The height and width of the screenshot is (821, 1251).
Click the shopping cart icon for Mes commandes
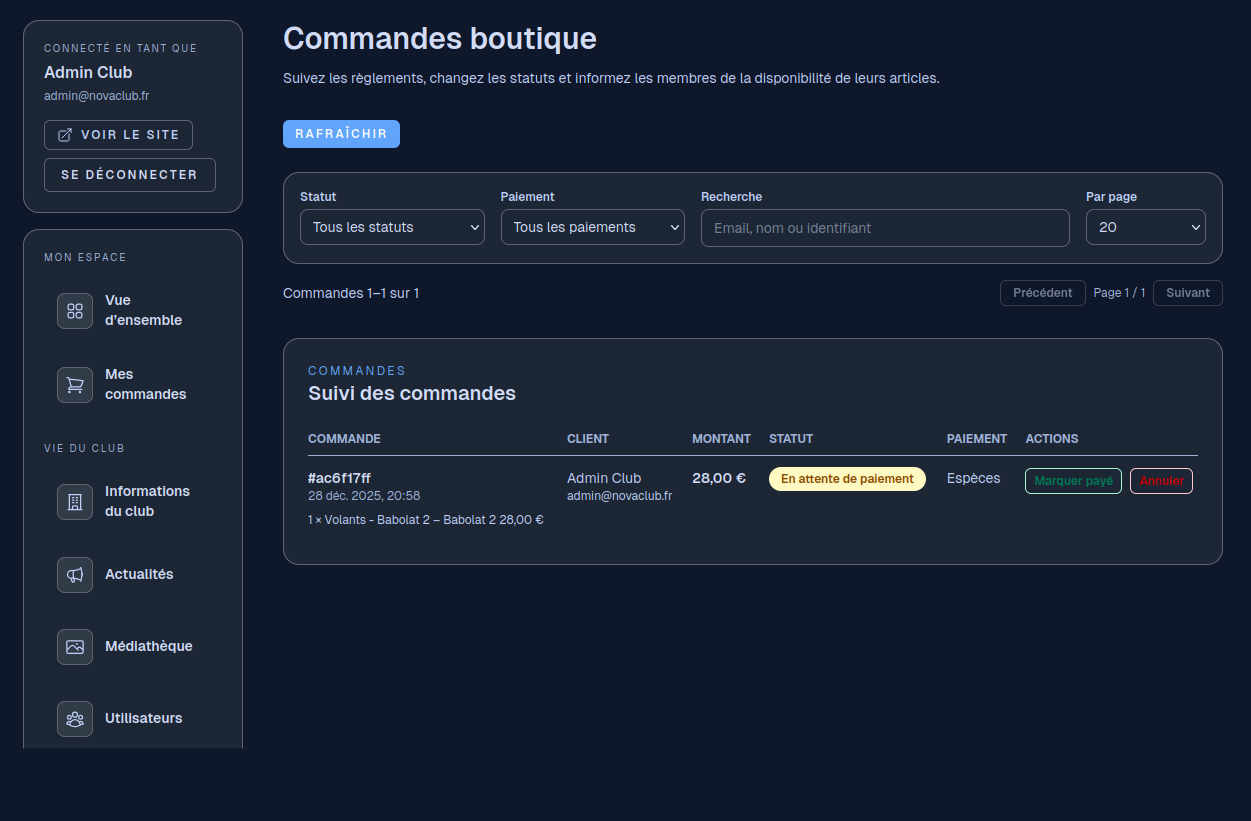click(75, 385)
